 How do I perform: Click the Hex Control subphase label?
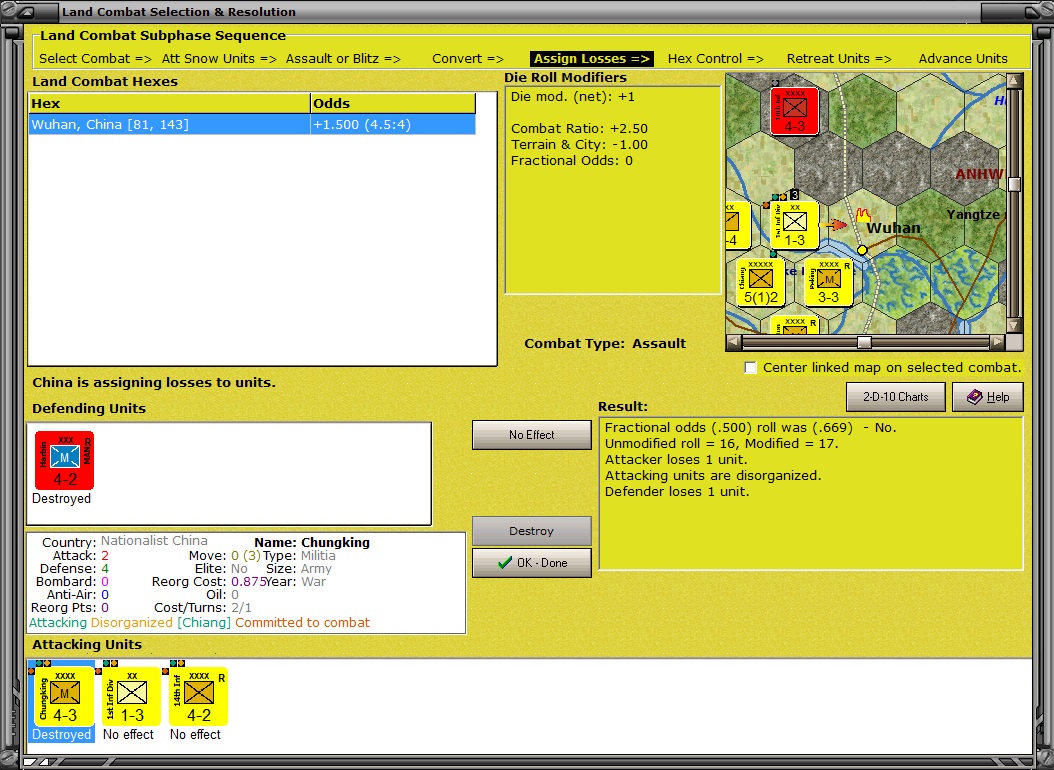715,58
